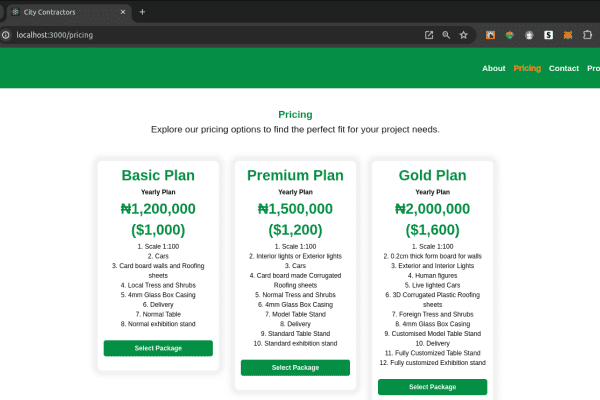Open page in app icon in address bar

click(429, 35)
